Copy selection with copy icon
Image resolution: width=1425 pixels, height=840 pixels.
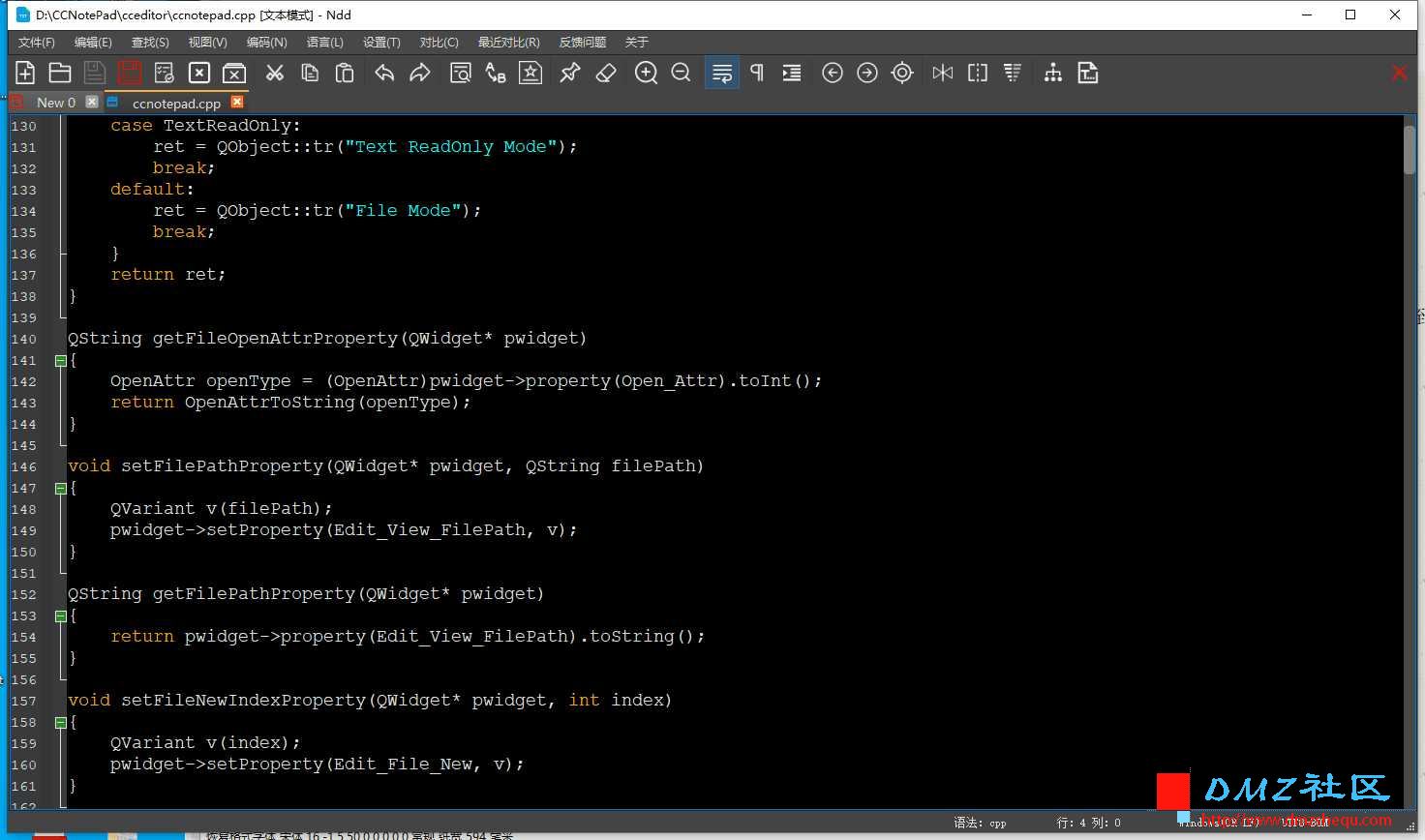pos(310,73)
